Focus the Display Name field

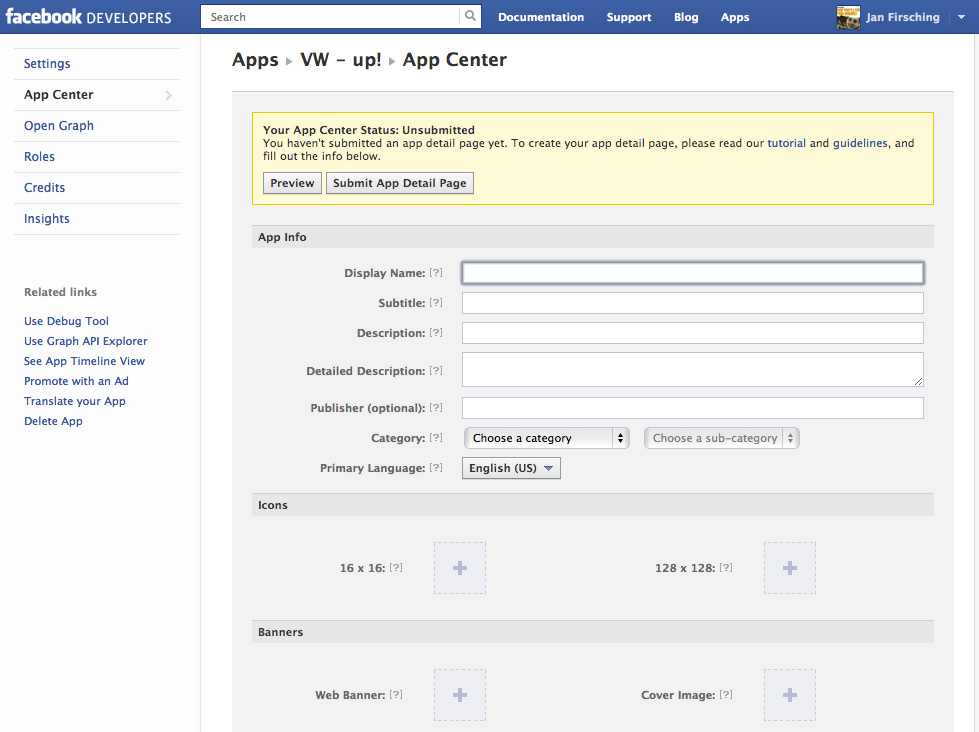pyautogui.click(x=692, y=273)
